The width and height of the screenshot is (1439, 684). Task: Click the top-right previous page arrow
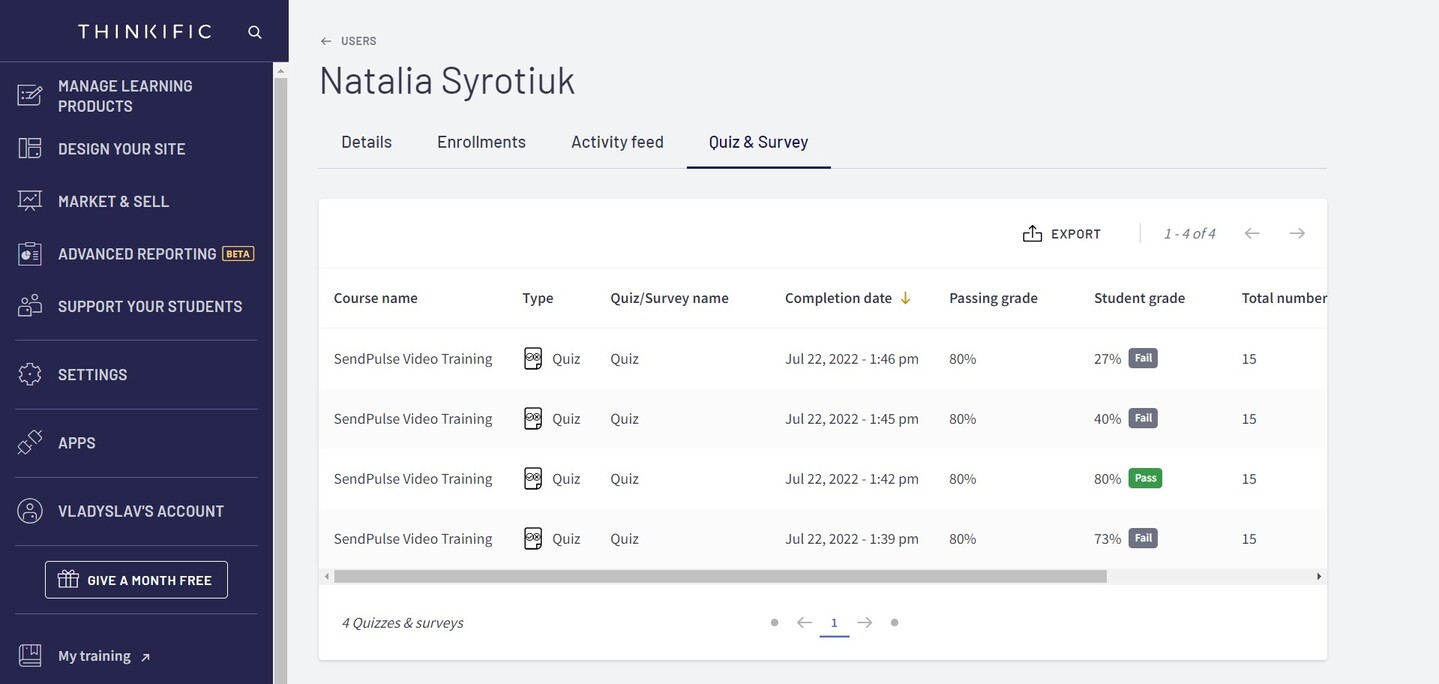(x=1252, y=233)
